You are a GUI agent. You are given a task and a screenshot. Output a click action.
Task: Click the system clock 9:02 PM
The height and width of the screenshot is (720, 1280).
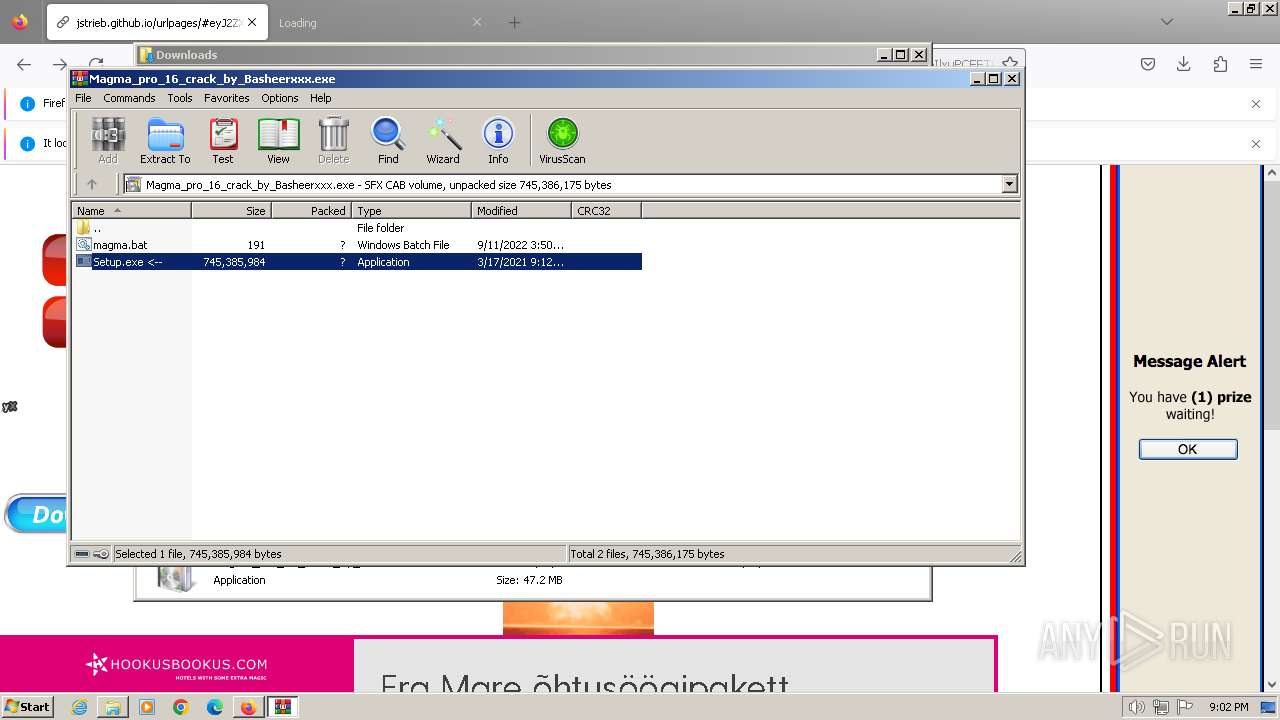coord(1228,707)
